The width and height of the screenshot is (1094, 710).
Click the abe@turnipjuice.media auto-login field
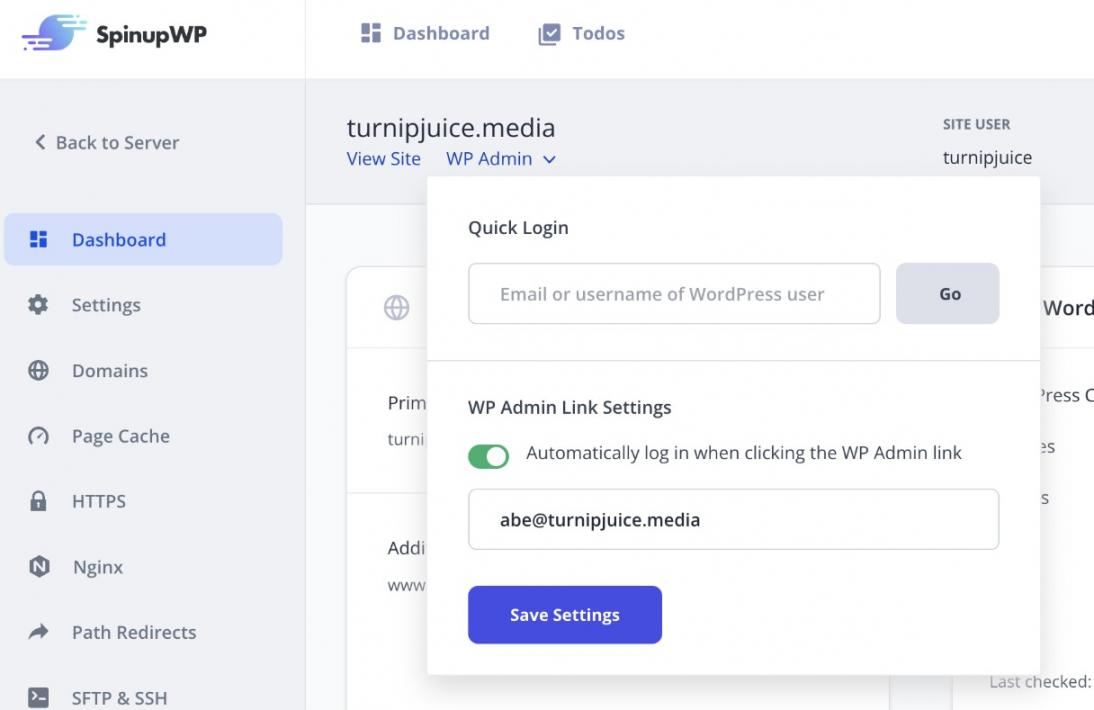(733, 519)
